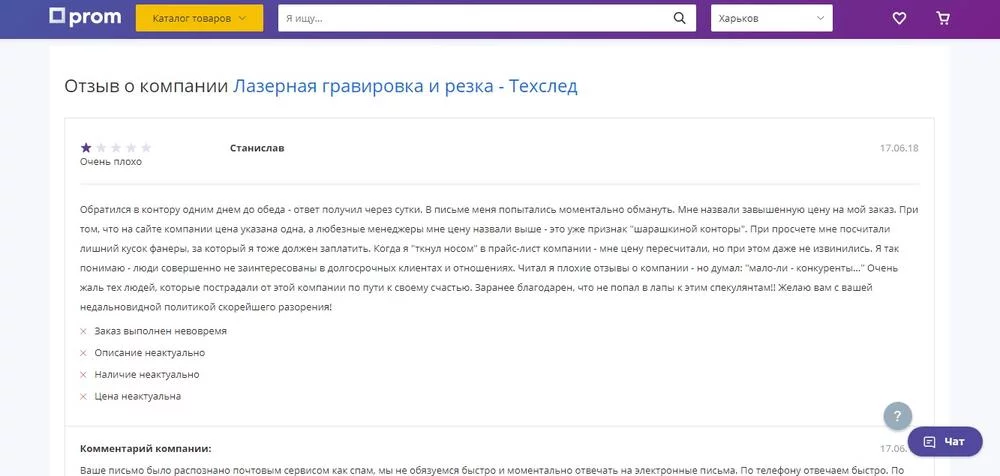Open favorites via the heart icon

click(x=899, y=19)
